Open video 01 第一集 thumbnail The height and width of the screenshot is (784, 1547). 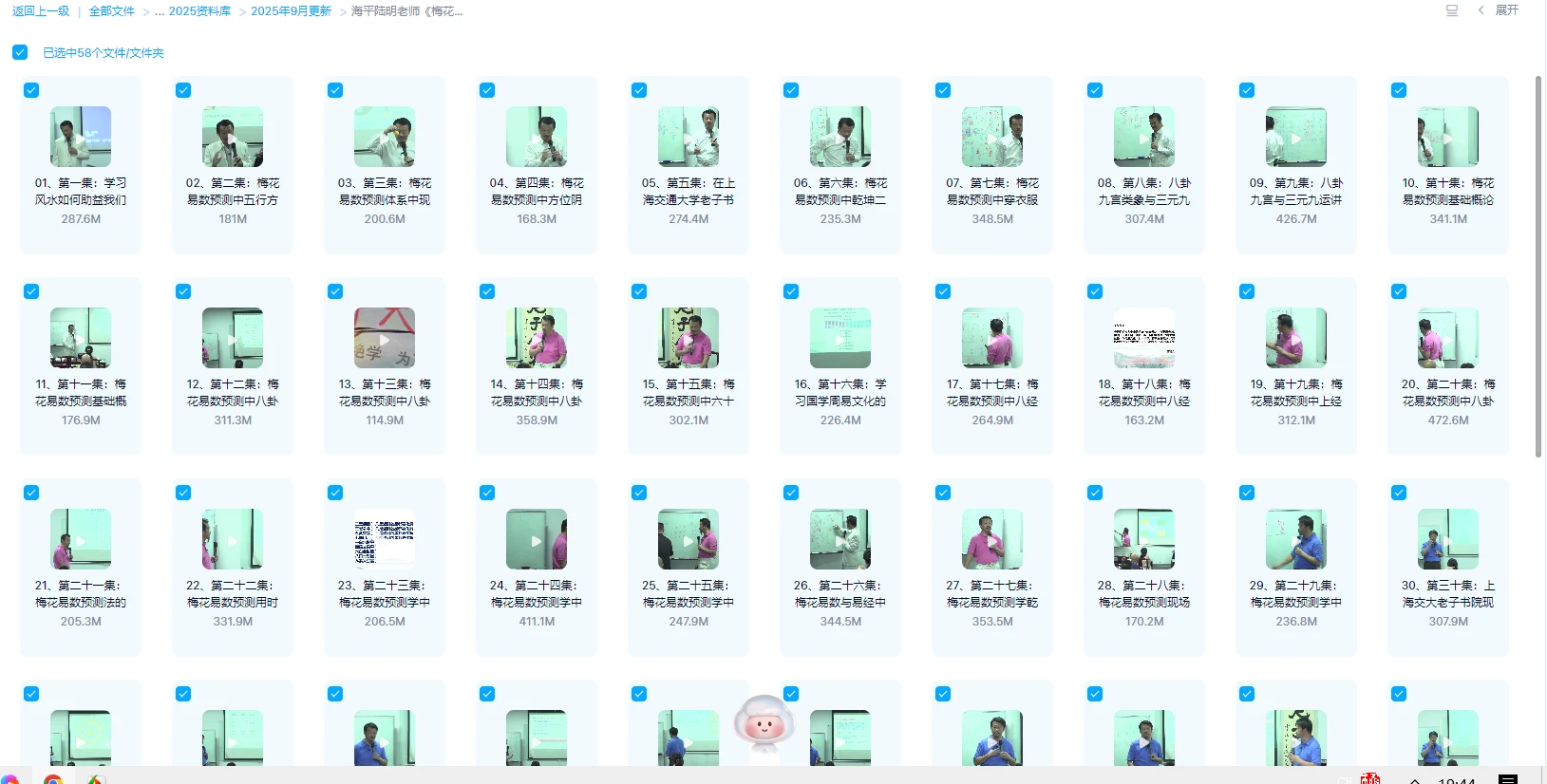[x=81, y=137]
